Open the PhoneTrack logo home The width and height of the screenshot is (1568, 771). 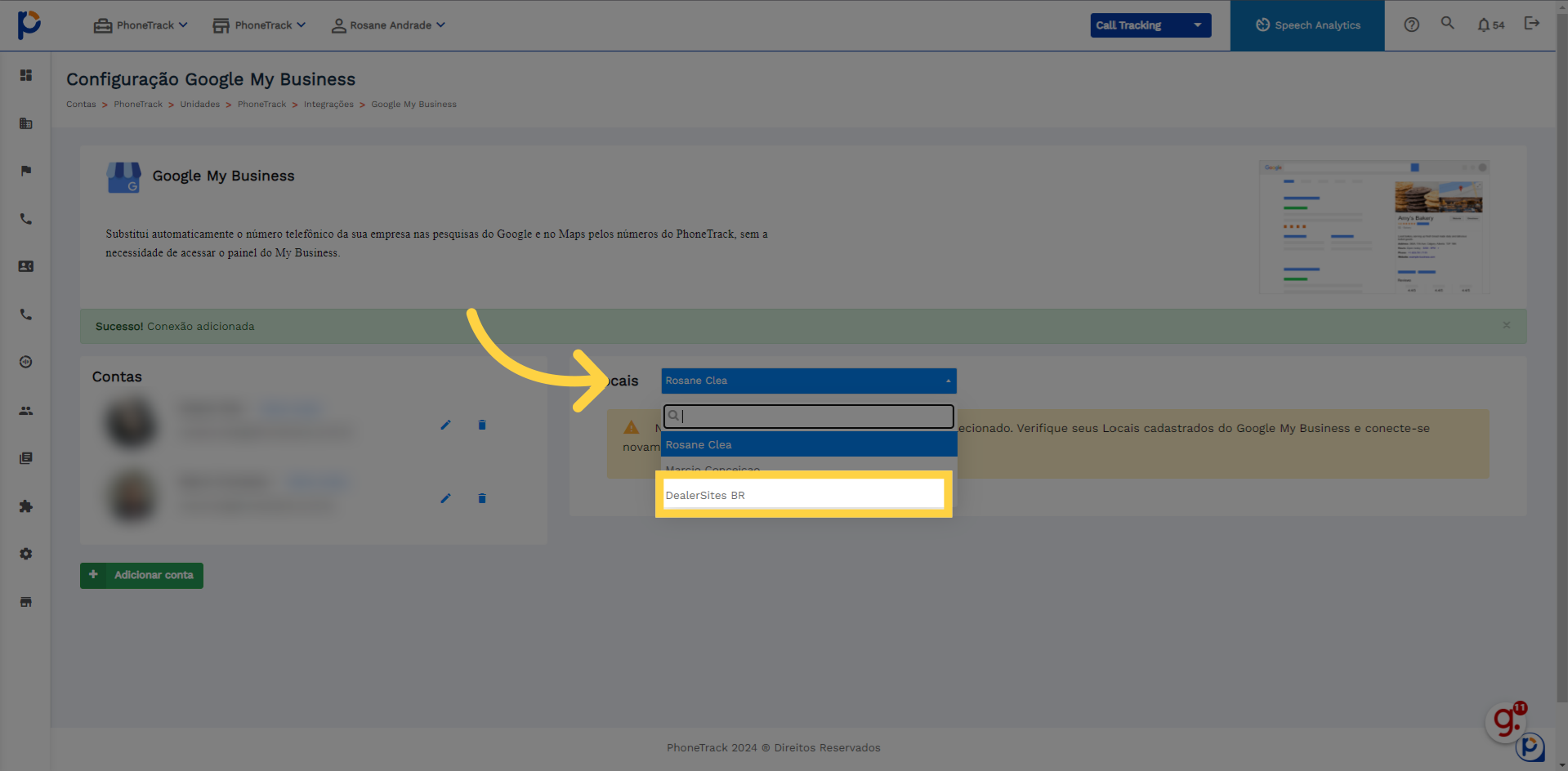tap(29, 25)
